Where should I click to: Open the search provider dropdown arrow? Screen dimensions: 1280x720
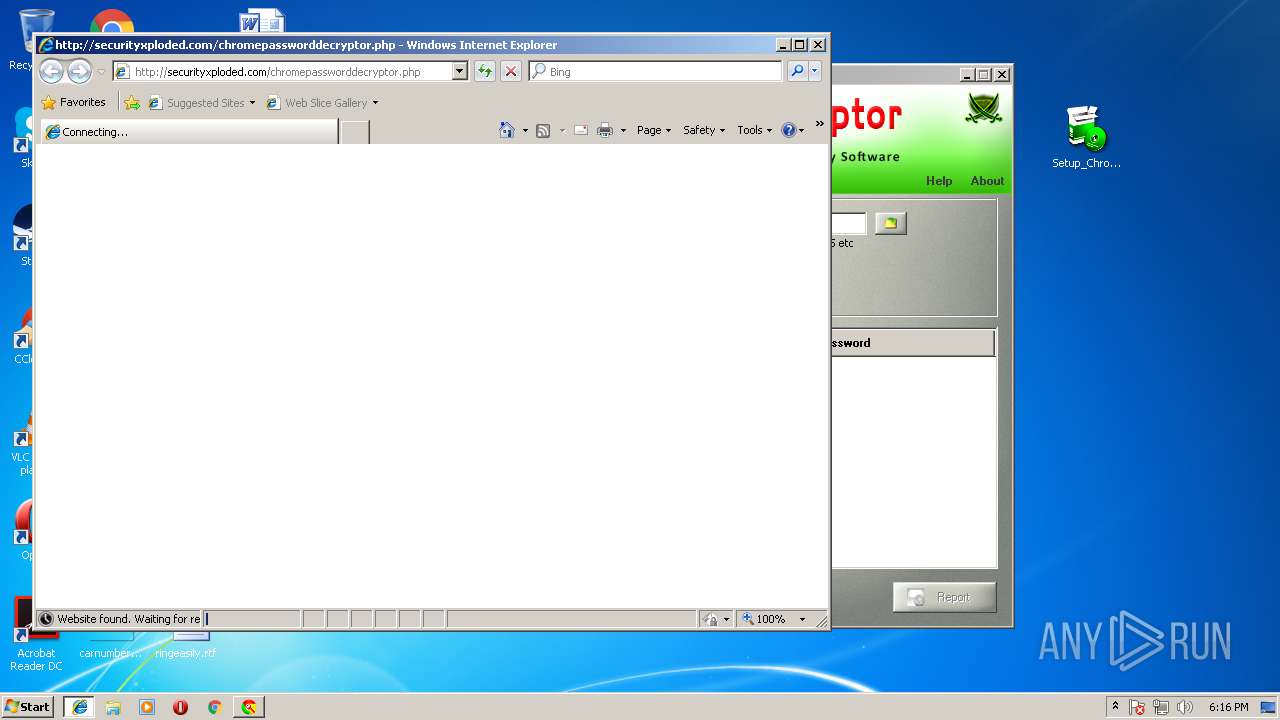(x=815, y=71)
